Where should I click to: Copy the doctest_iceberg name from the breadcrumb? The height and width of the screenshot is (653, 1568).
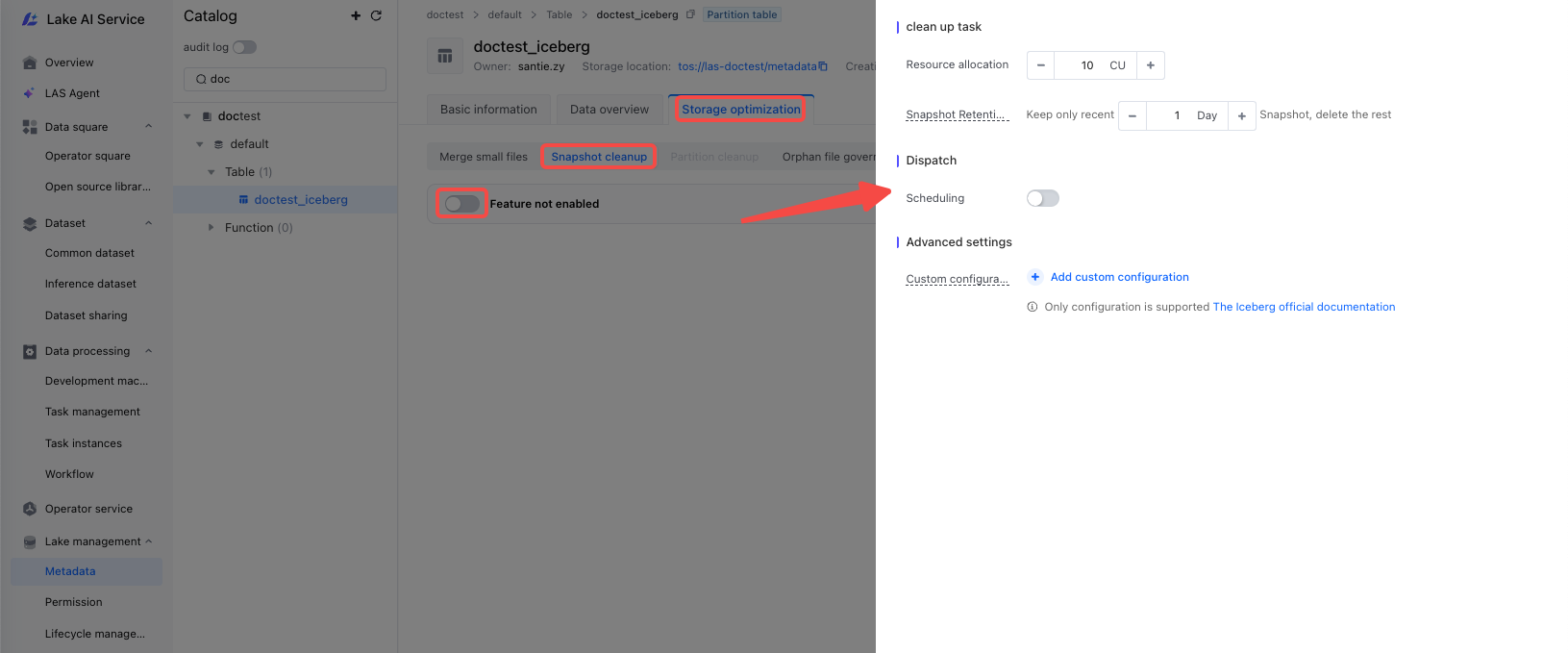pyautogui.click(x=690, y=14)
